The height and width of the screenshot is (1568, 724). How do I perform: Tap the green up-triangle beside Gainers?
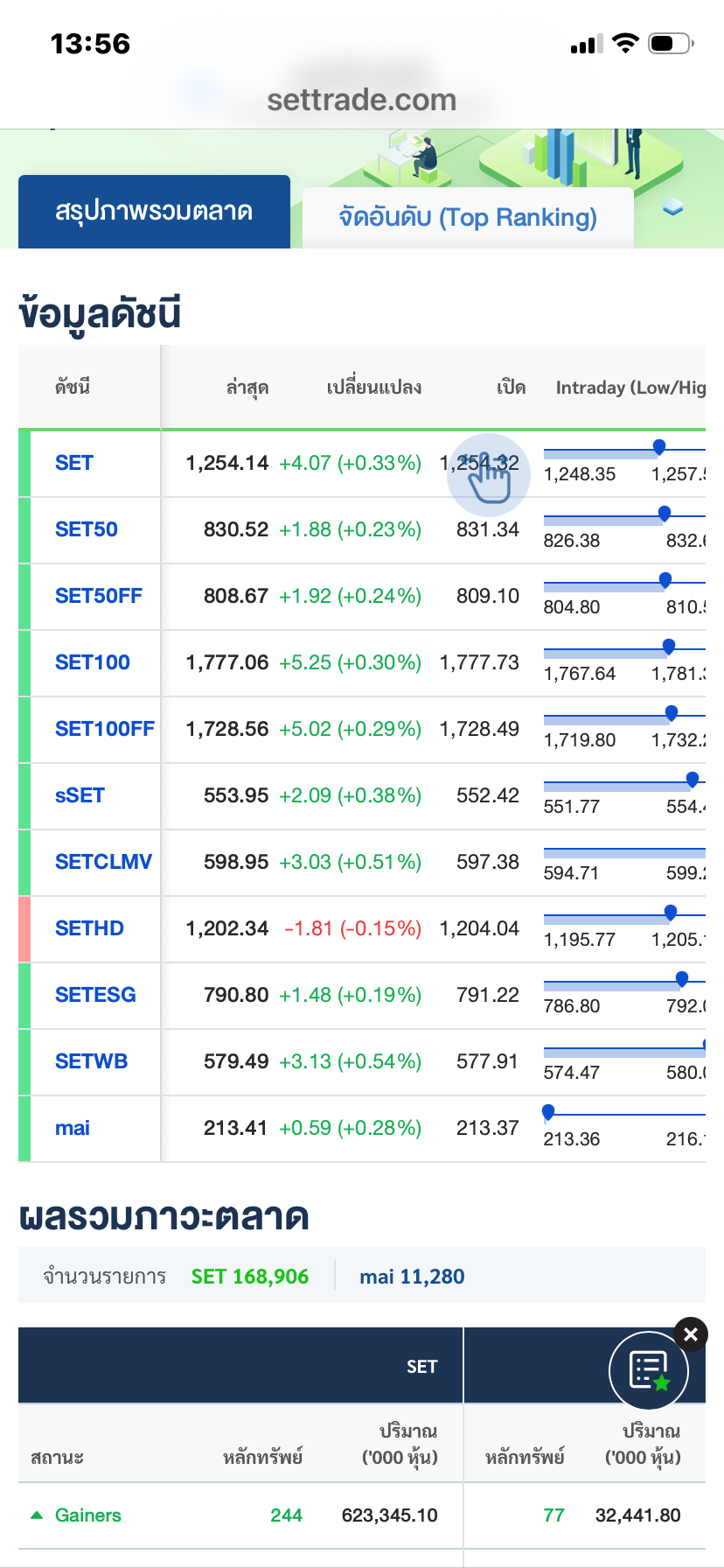click(x=37, y=1515)
